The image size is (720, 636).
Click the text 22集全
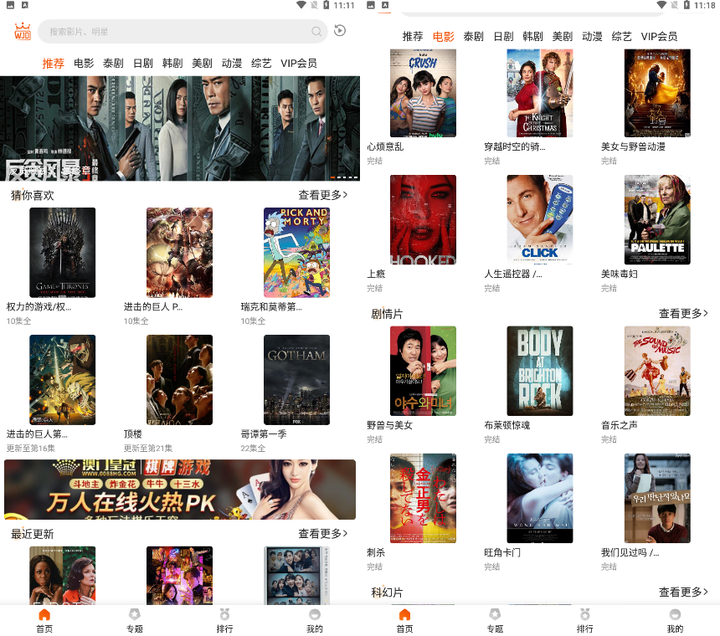pyautogui.click(x=253, y=448)
